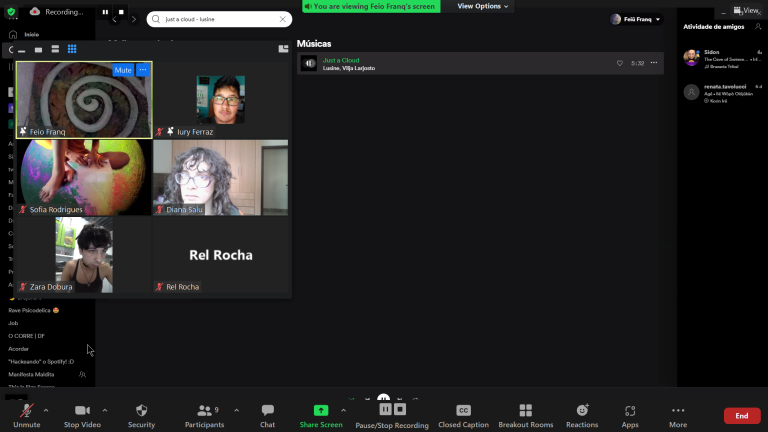This screenshot has height=432, width=768.
Task: Open Rave Psicodelica playlist
Action: (x=33, y=310)
